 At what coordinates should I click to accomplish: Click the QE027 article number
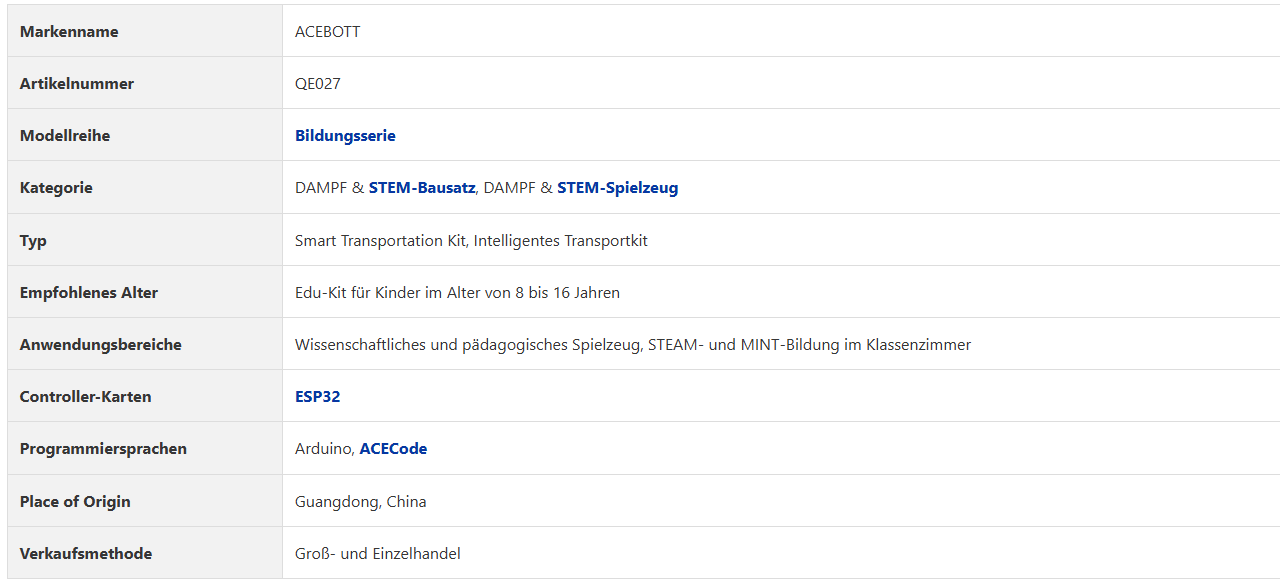point(317,84)
